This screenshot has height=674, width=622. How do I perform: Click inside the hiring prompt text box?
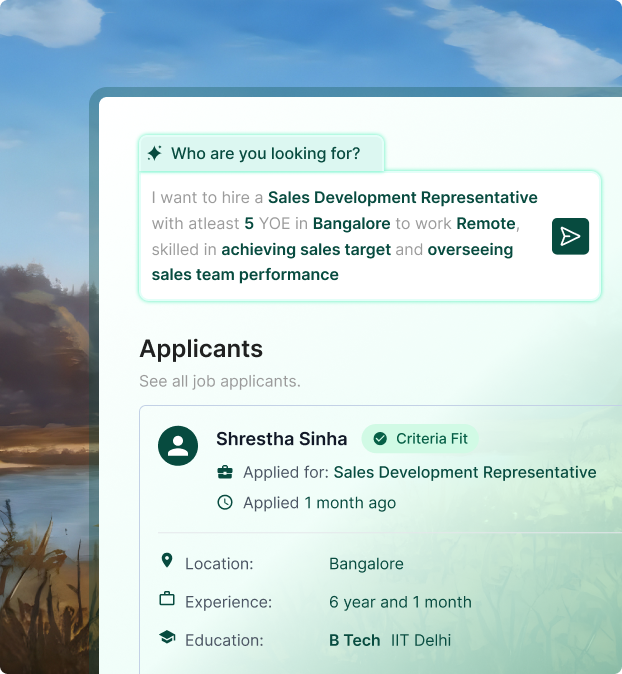340,236
